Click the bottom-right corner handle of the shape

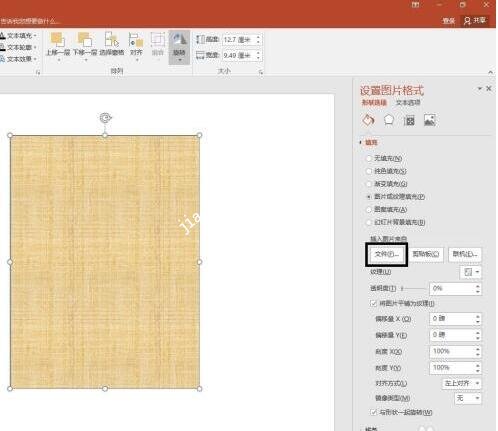pyautogui.click(x=199, y=389)
